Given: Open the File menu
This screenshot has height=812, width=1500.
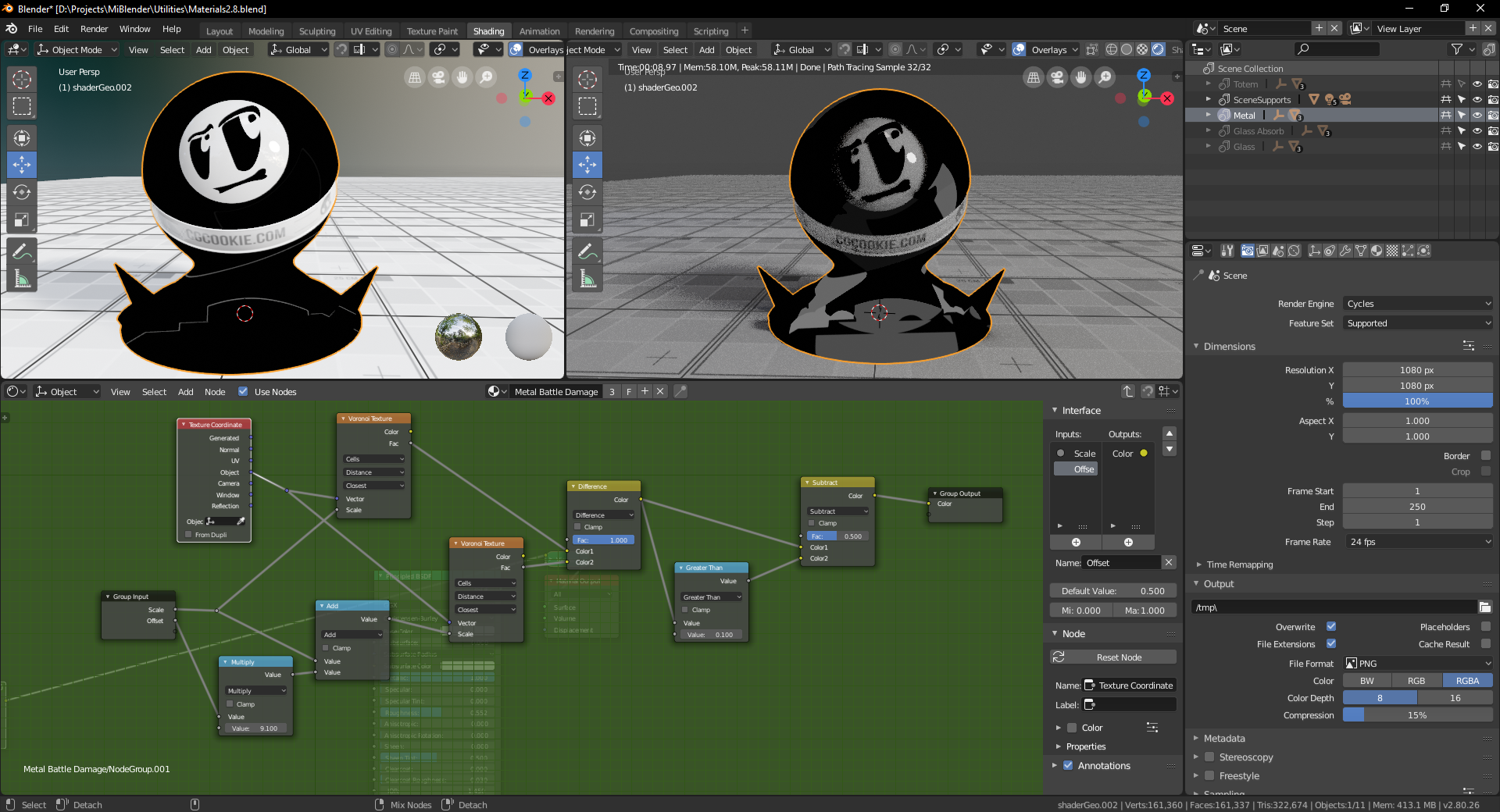Looking at the screenshot, I should pyautogui.click(x=35, y=29).
